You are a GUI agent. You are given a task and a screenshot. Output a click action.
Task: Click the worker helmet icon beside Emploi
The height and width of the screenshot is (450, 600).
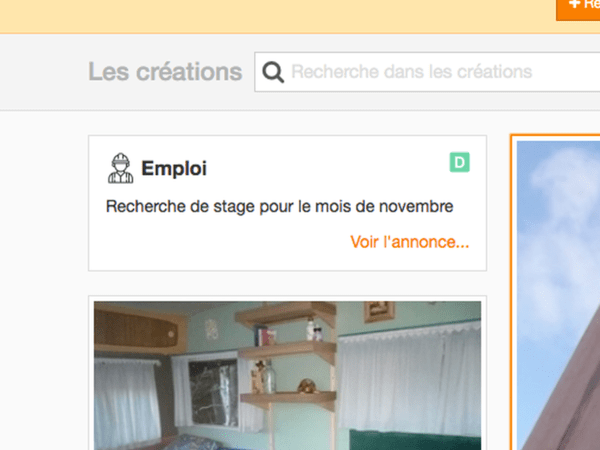120,168
